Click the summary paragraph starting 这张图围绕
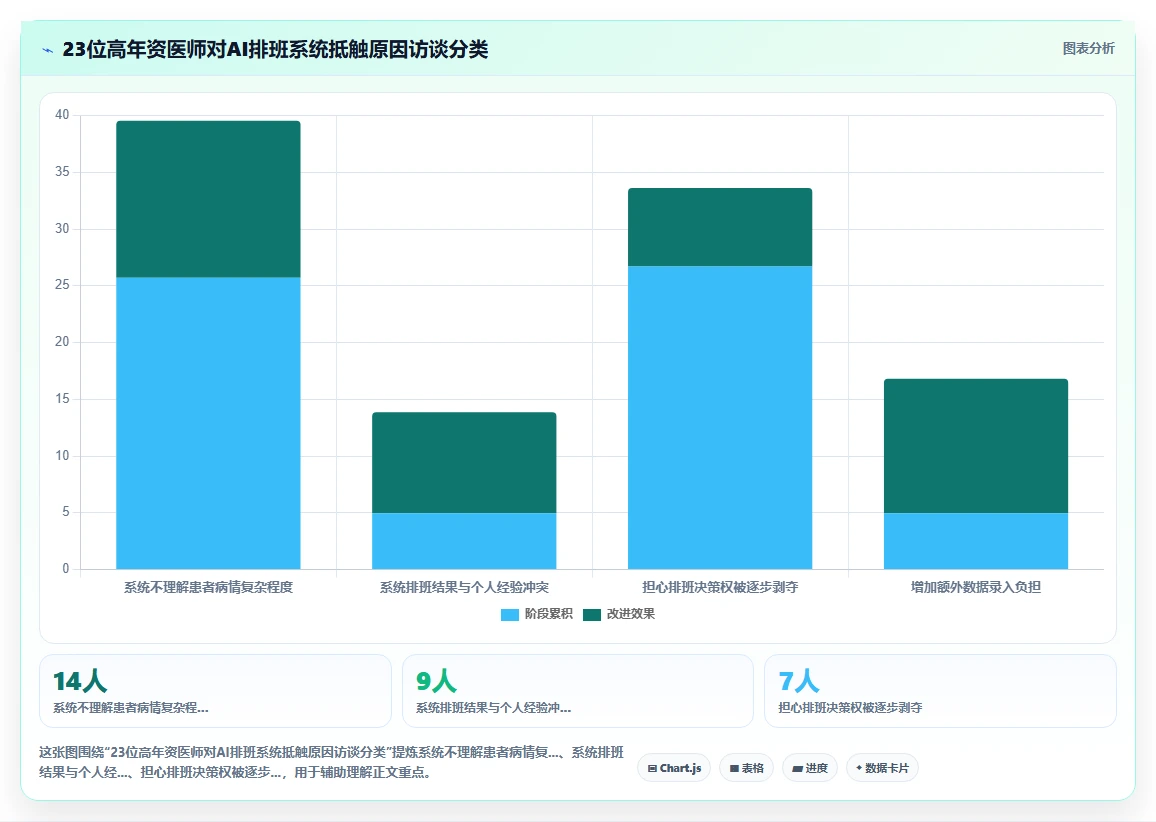Viewport: 1156px width, 822px height. coord(332,762)
